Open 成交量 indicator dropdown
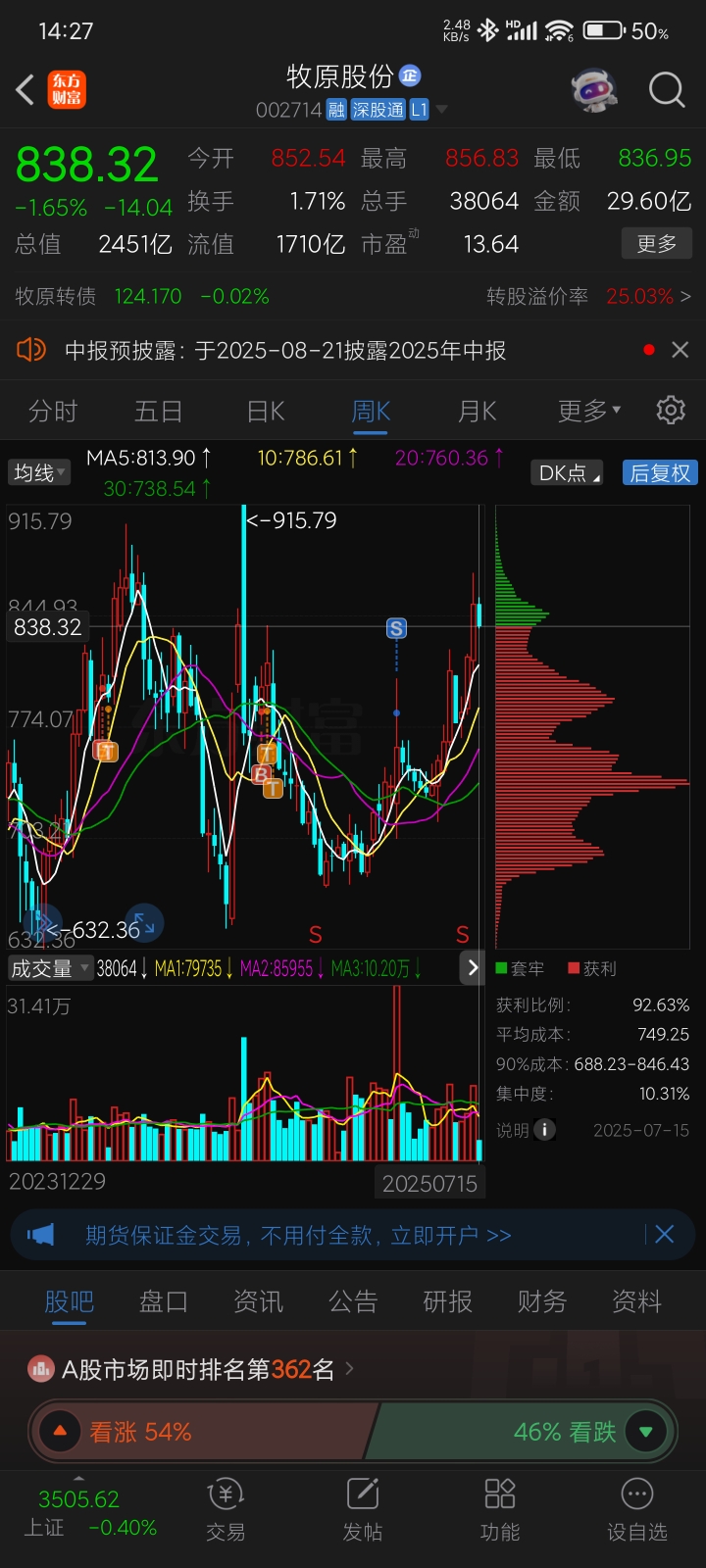This screenshot has width=706, height=1568. coord(49,968)
